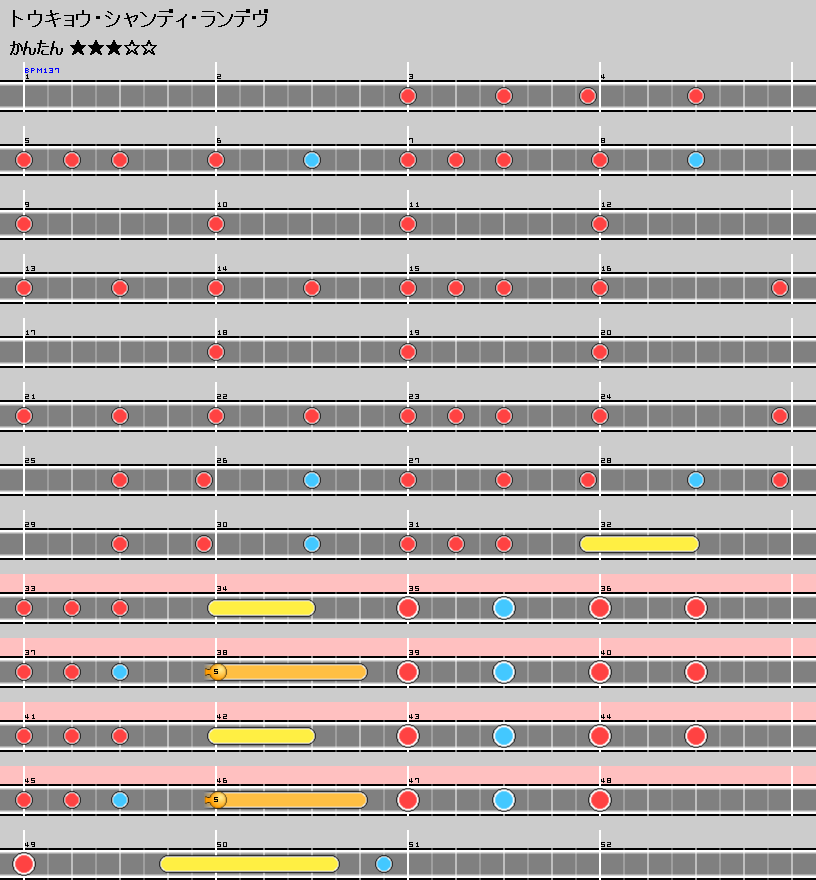Select the blue note in measure 6
Viewport: 816px width, 880px height.
click(x=312, y=160)
